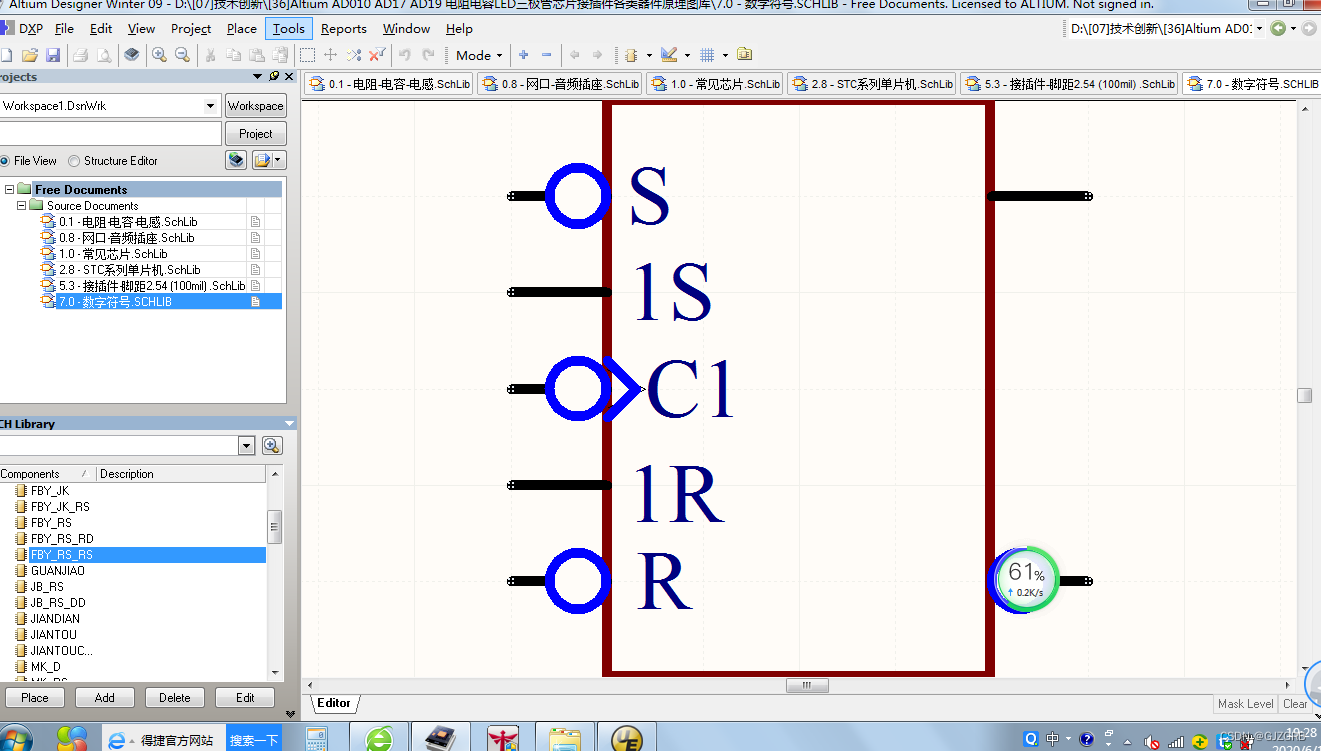Open the Workspace1.DsnWrk dropdown
Image resolution: width=1321 pixels, height=751 pixels.
(210, 106)
